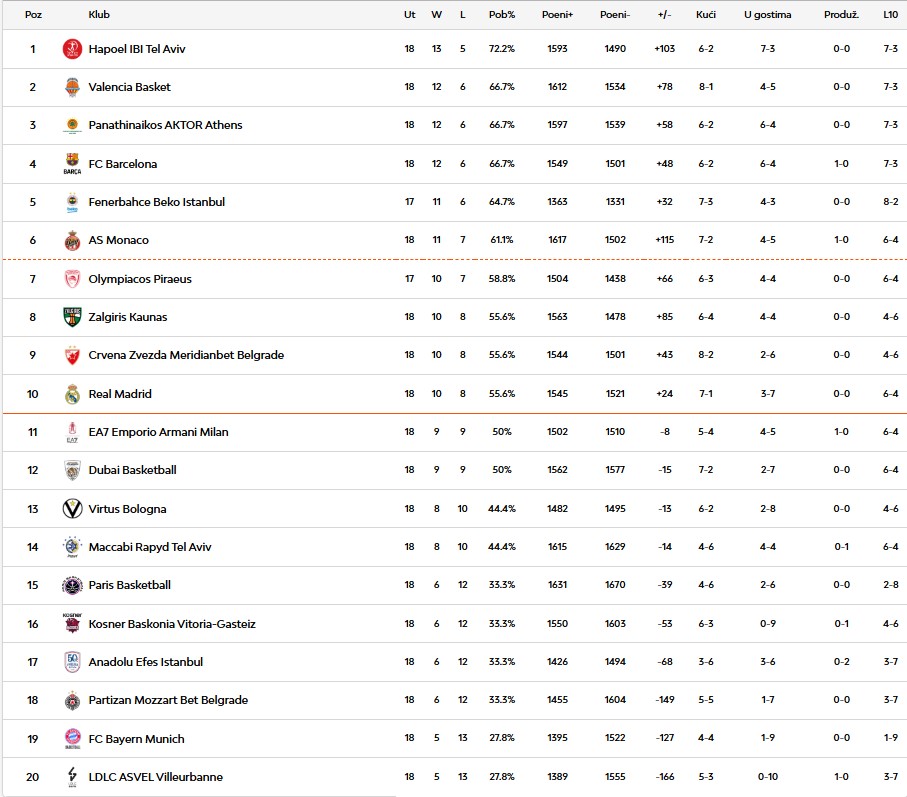The width and height of the screenshot is (907, 797).
Task: Click the Hapoel IBI Tel Aviv logo
Action: pos(72,49)
